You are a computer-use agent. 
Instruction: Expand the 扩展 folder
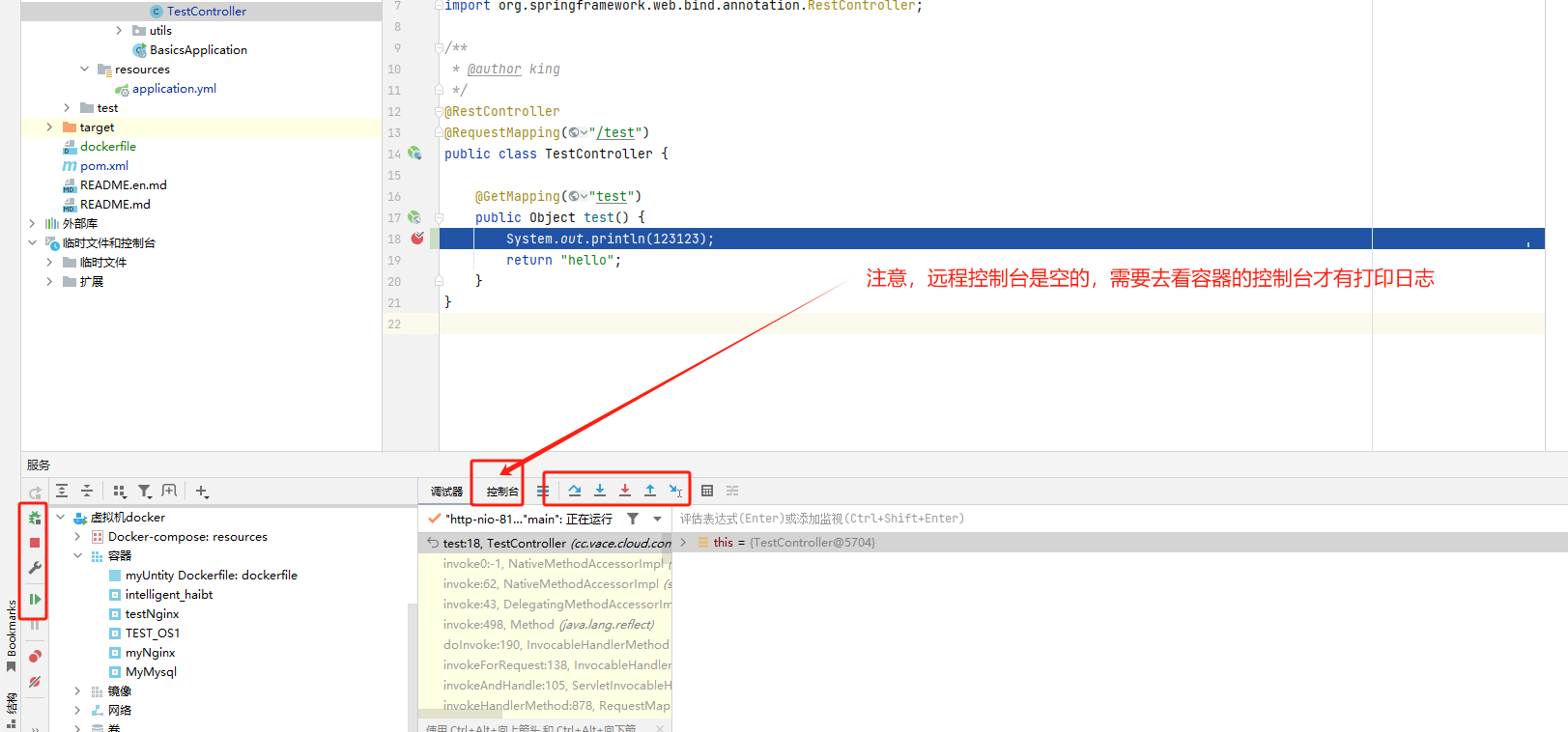tap(49, 281)
